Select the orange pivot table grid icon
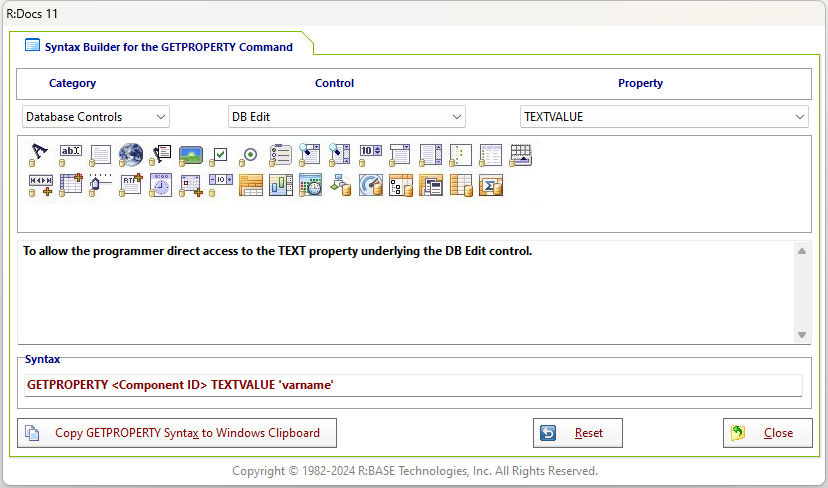Viewport: 828px width, 488px height. 251,185
